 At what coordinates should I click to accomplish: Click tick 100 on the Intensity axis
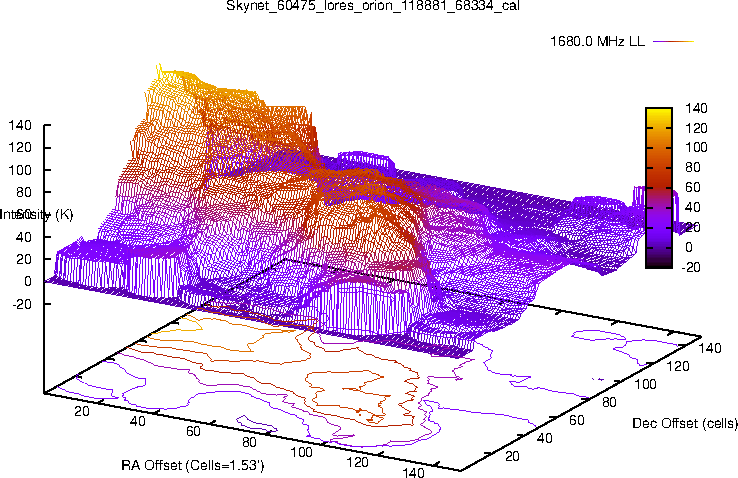point(20,170)
